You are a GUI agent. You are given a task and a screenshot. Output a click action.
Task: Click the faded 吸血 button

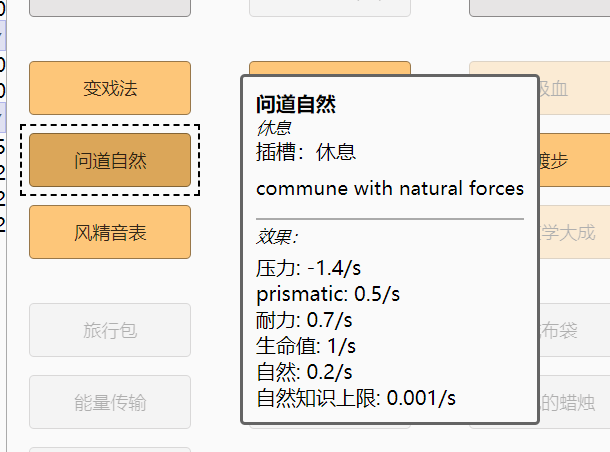(572, 88)
